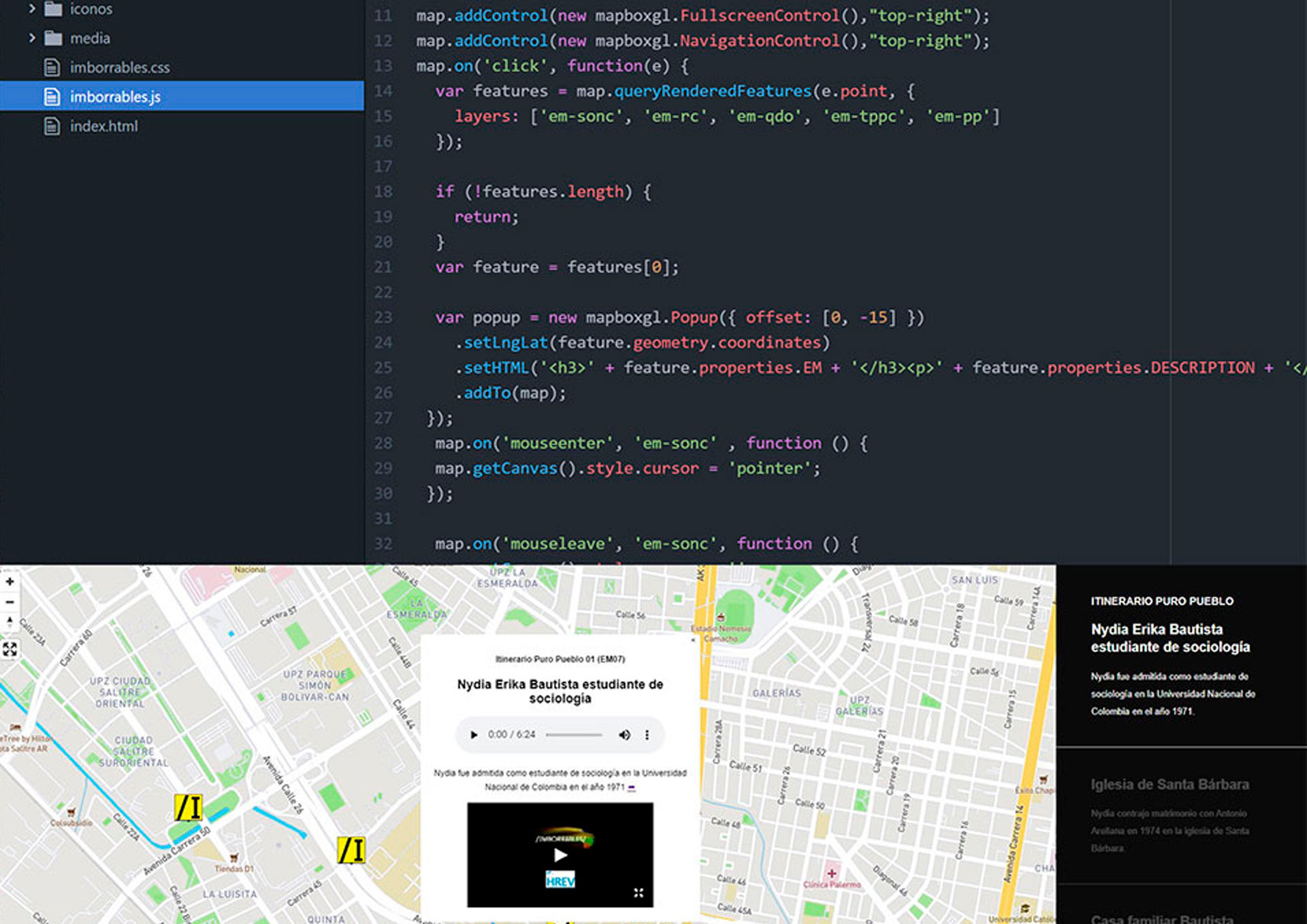Viewport: 1307px width, 924px height.
Task: Click the left yellow /I map marker
Action: (188, 808)
